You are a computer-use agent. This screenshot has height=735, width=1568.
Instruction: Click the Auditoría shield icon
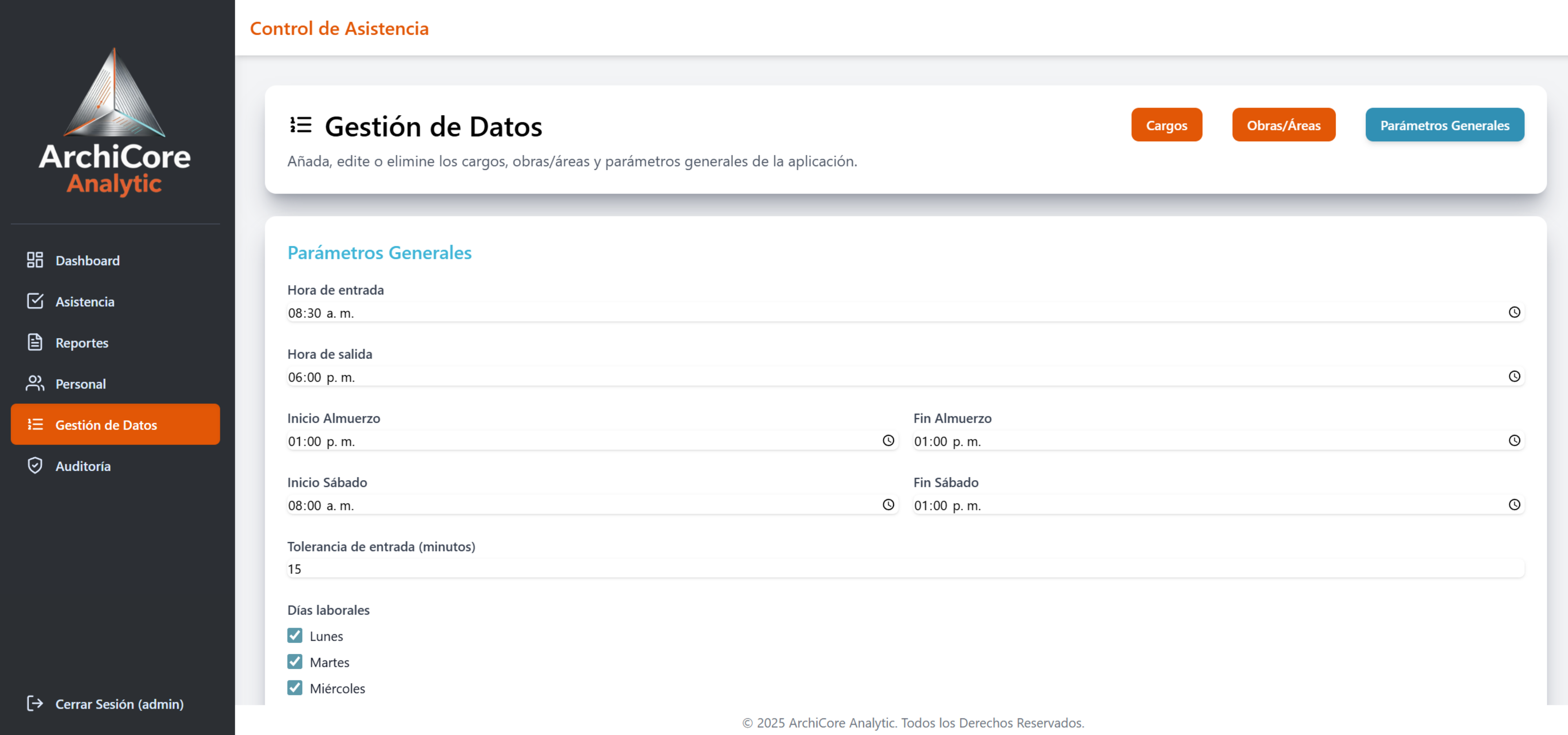(x=35, y=465)
